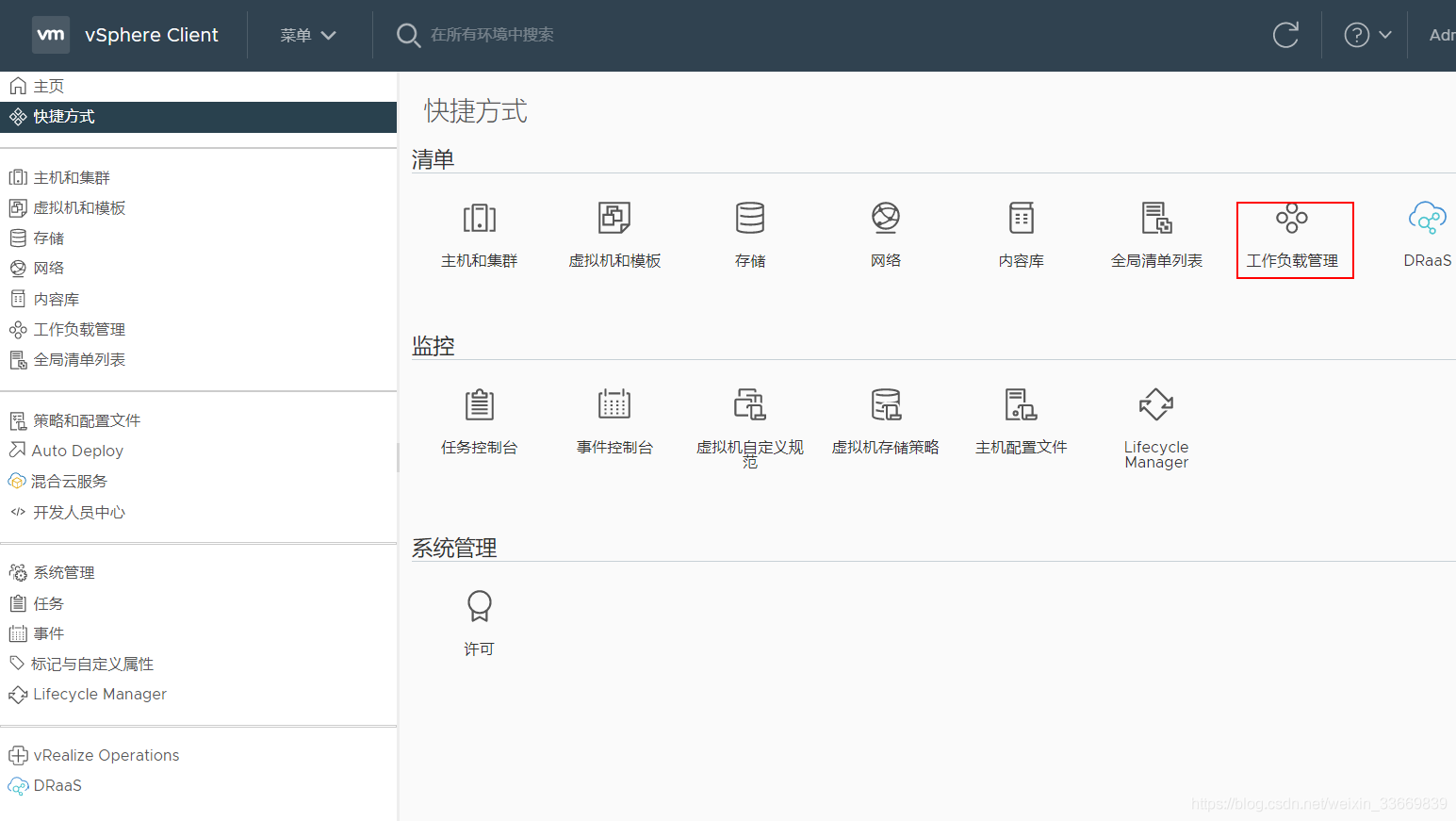Click the refresh icon in top bar
1456x821 pixels.
pyautogui.click(x=1285, y=35)
